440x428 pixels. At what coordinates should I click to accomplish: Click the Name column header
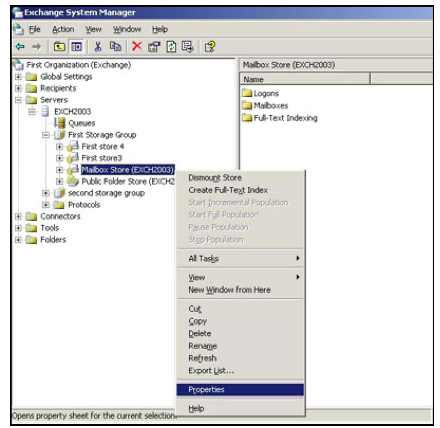305,79
